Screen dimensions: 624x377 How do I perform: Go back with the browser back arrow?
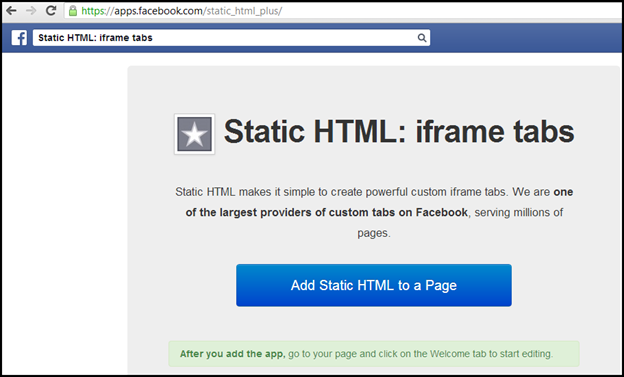(x=11, y=10)
